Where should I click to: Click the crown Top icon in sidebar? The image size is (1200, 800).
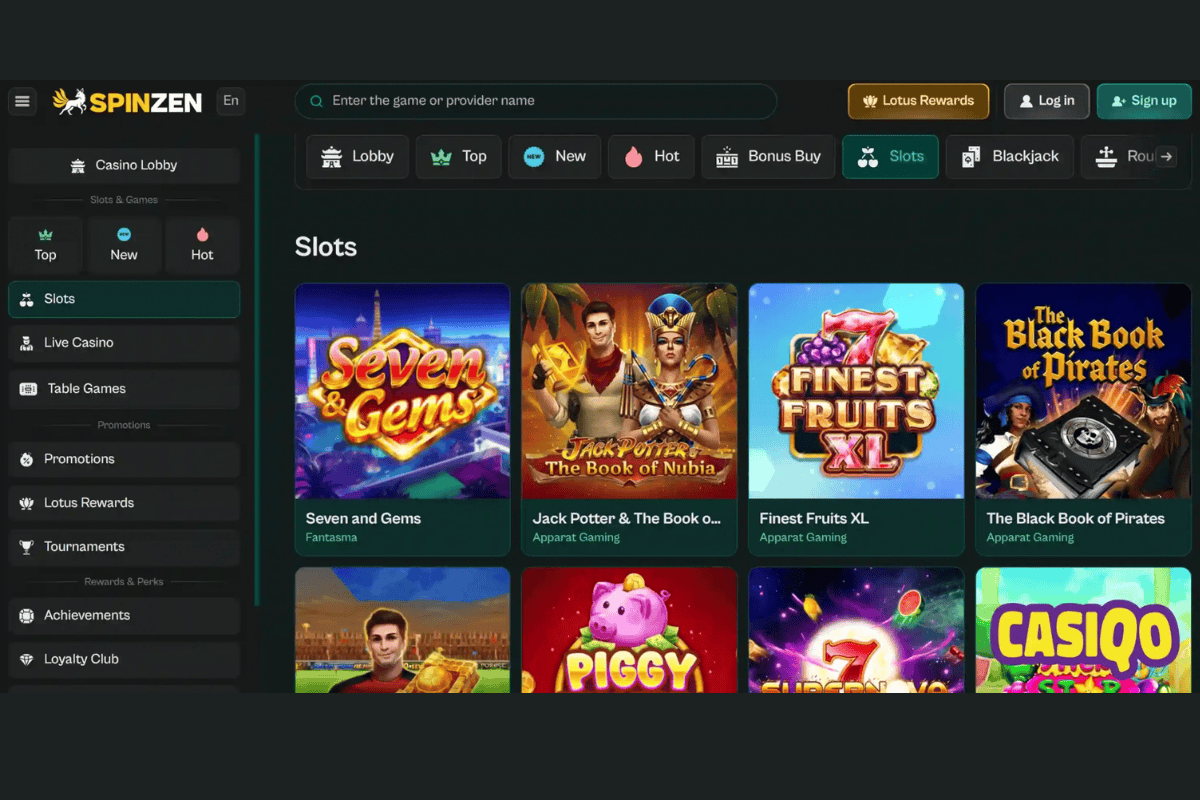tap(45, 235)
